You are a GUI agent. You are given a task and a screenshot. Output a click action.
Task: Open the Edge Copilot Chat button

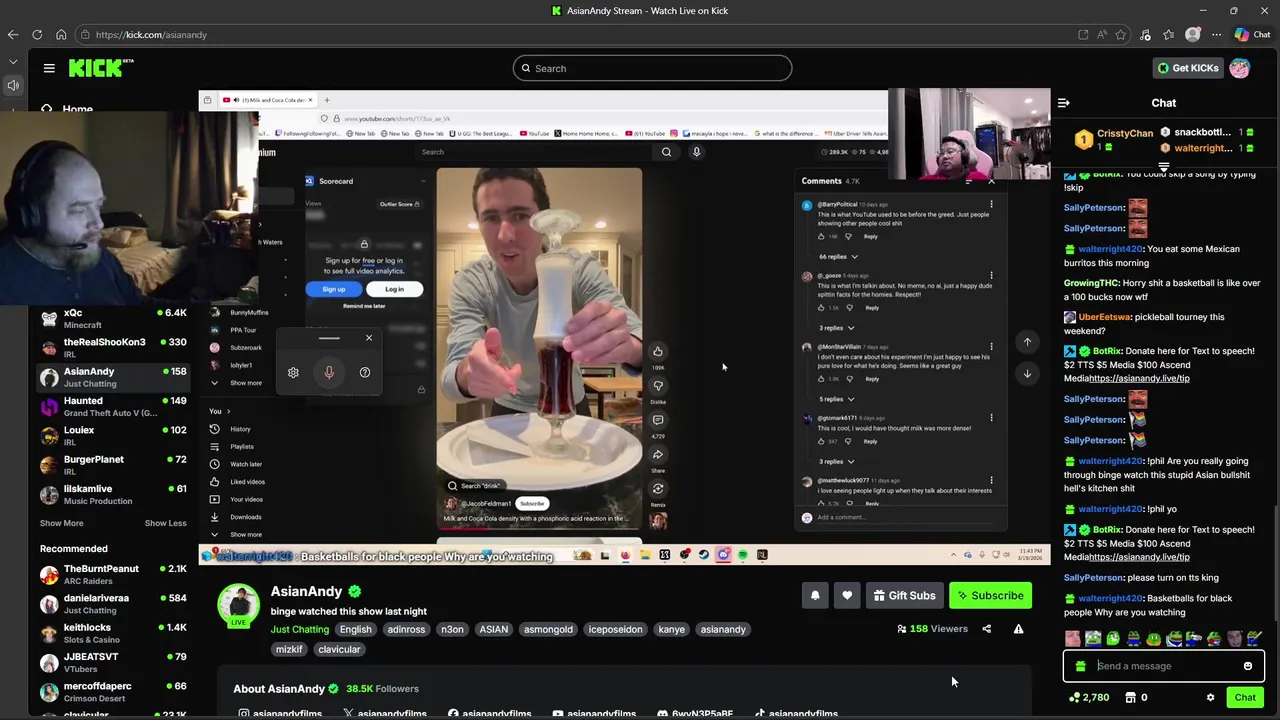click(1252, 35)
